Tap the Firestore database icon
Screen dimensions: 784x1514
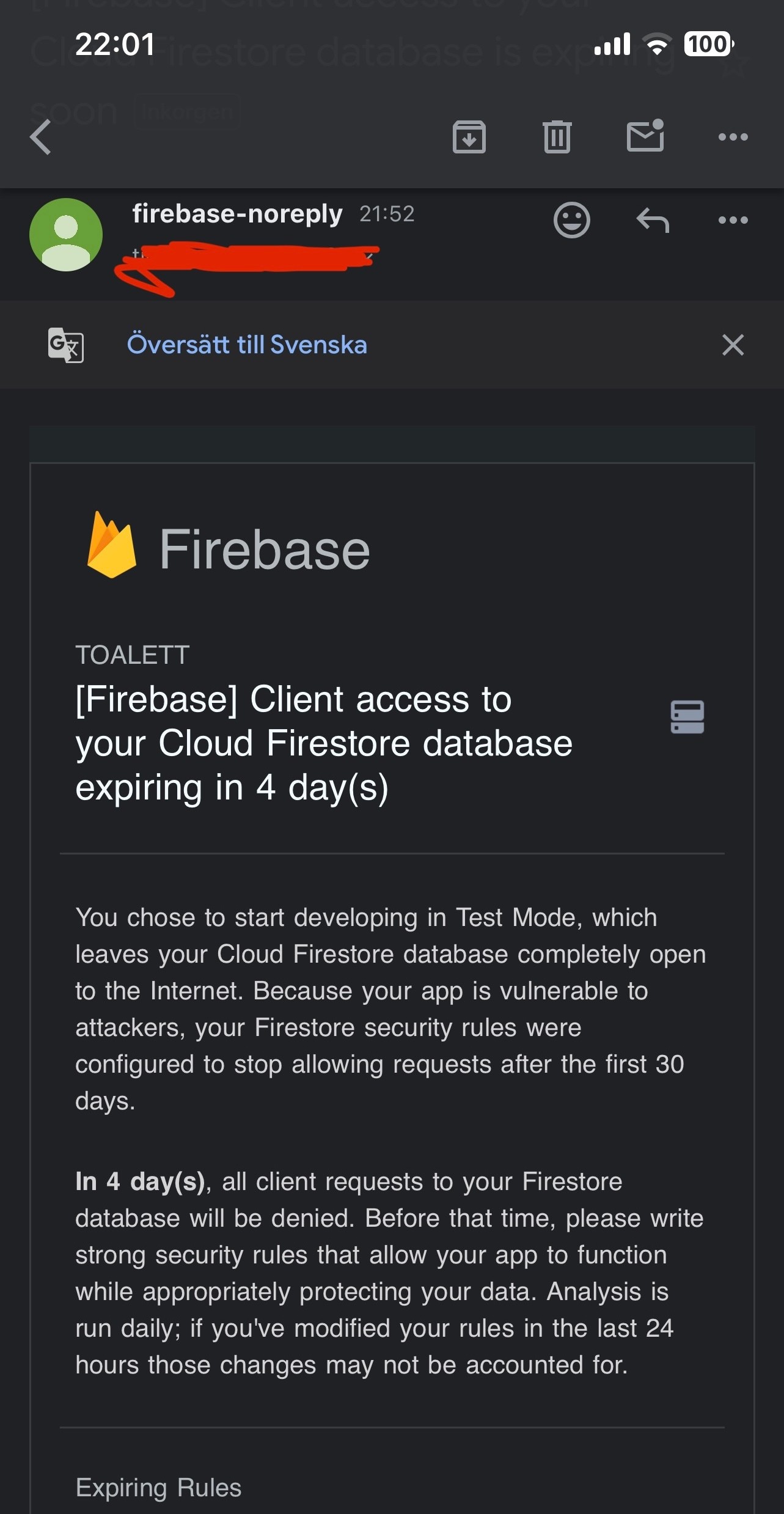pyautogui.click(x=687, y=717)
